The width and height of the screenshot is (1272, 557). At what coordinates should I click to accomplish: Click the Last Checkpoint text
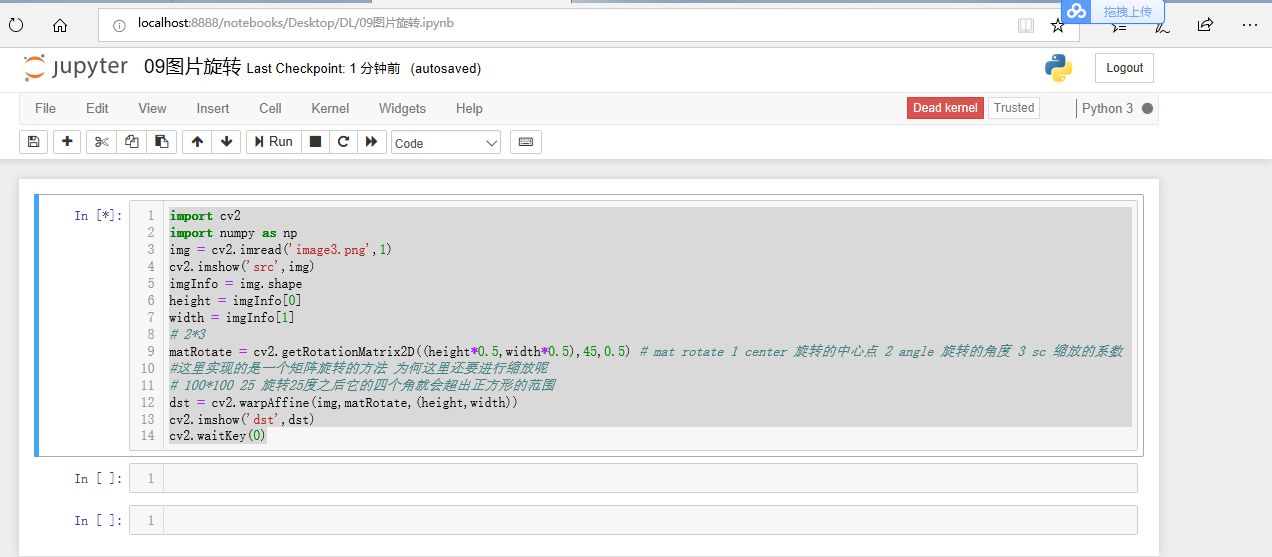(324, 68)
